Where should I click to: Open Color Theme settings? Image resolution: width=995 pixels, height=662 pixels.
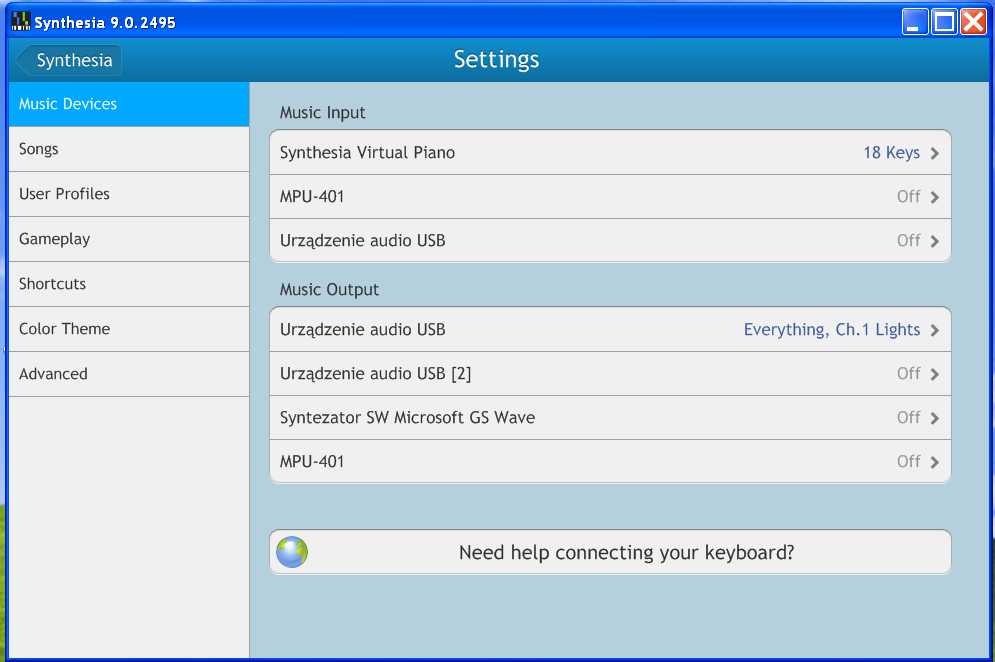coord(129,329)
